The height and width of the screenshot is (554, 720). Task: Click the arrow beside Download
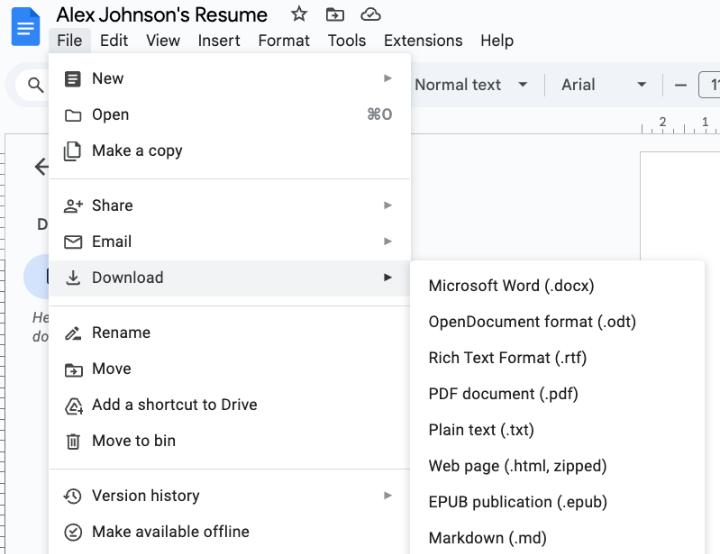pos(388,277)
